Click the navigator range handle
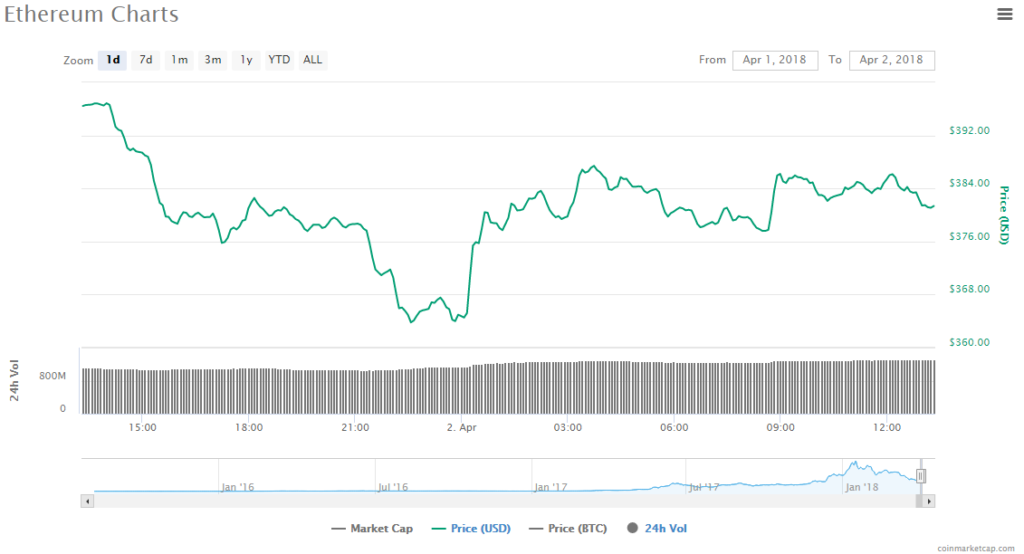This screenshot has height=554, width=1024. pos(921,476)
